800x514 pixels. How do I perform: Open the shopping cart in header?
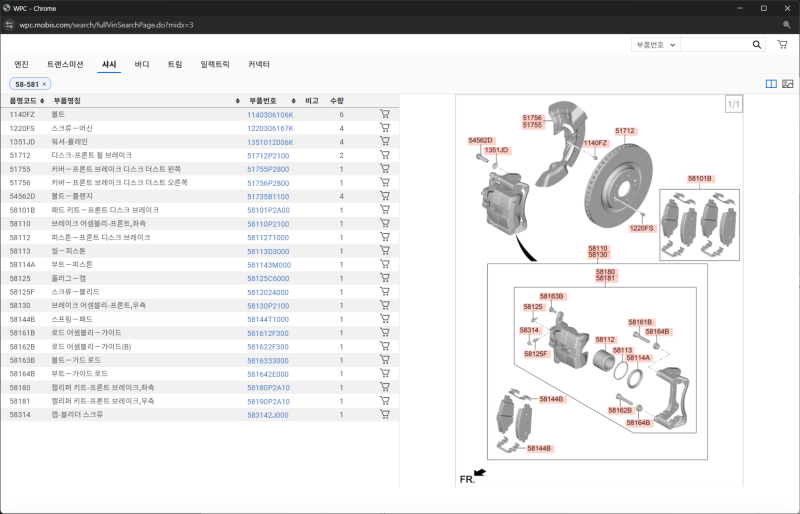pos(782,44)
